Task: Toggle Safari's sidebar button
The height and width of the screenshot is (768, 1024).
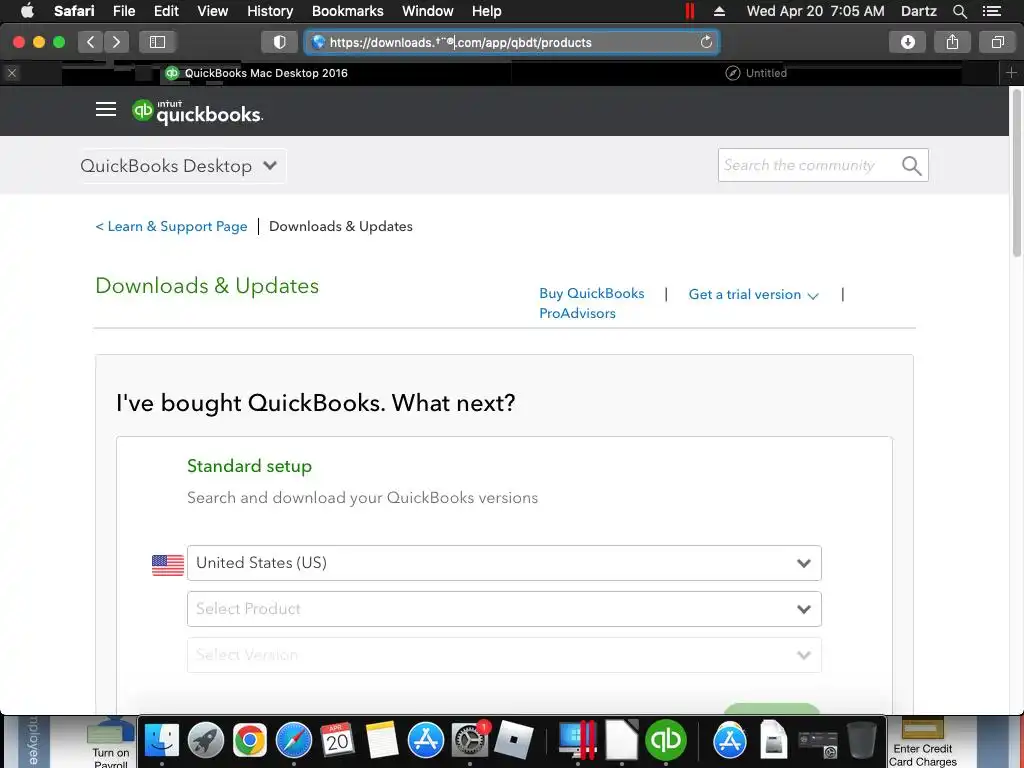Action: [x=157, y=42]
